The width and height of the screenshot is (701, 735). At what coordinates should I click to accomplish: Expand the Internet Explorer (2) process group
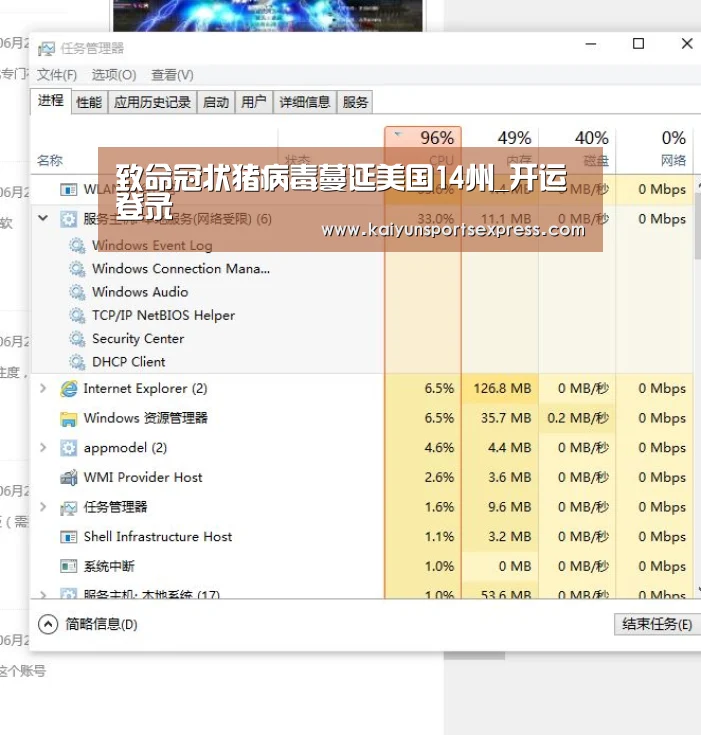coord(43,388)
